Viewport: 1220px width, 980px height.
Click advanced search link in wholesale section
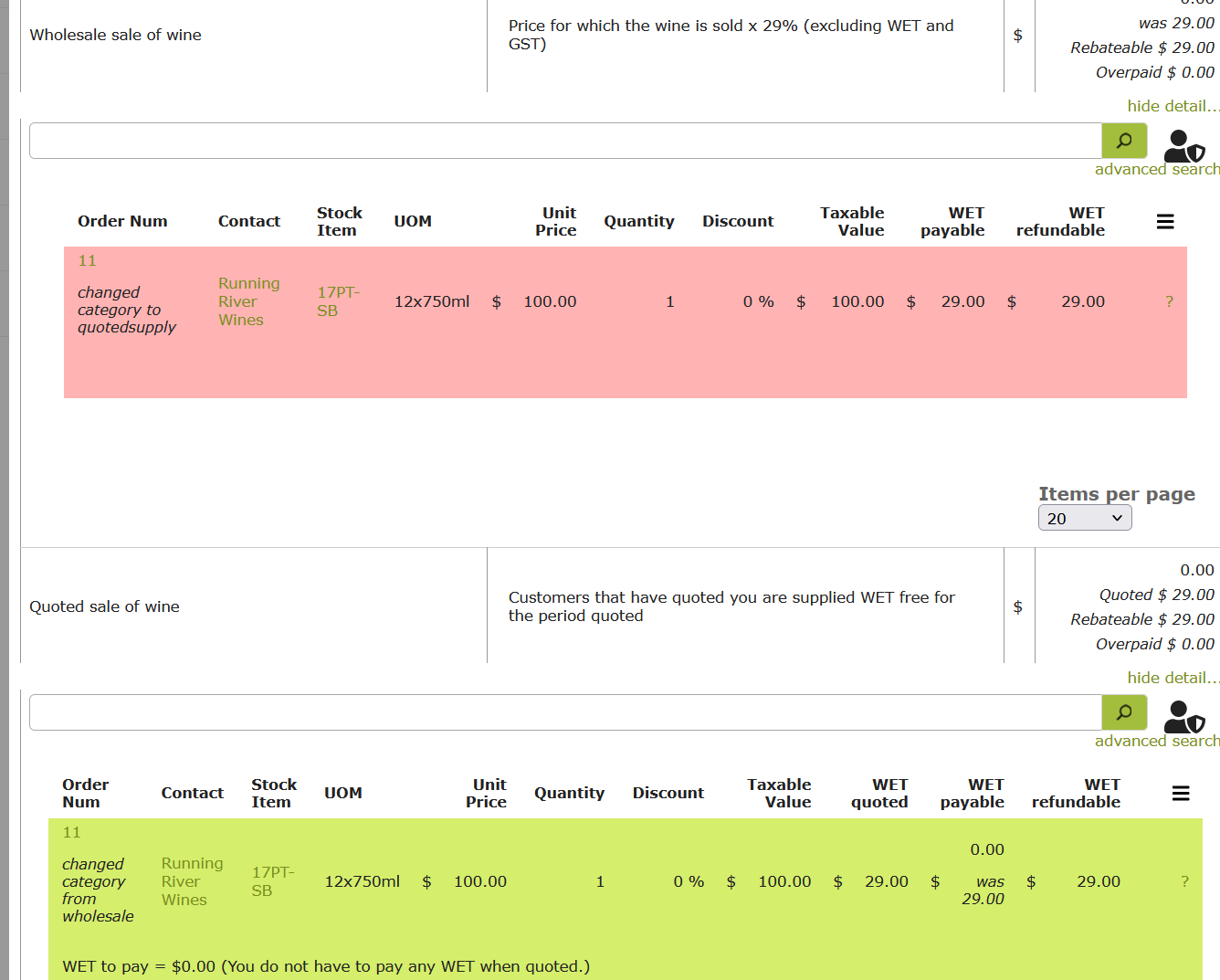[x=1157, y=169]
